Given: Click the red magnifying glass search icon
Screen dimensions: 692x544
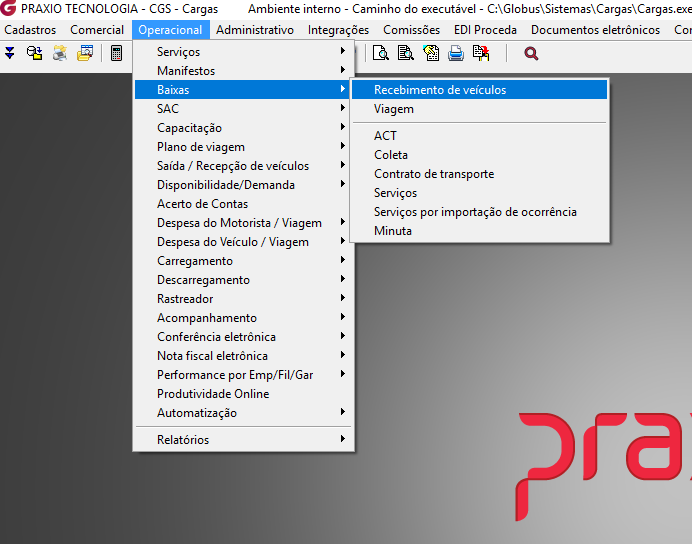Looking at the screenshot, I should pos(531,54).
